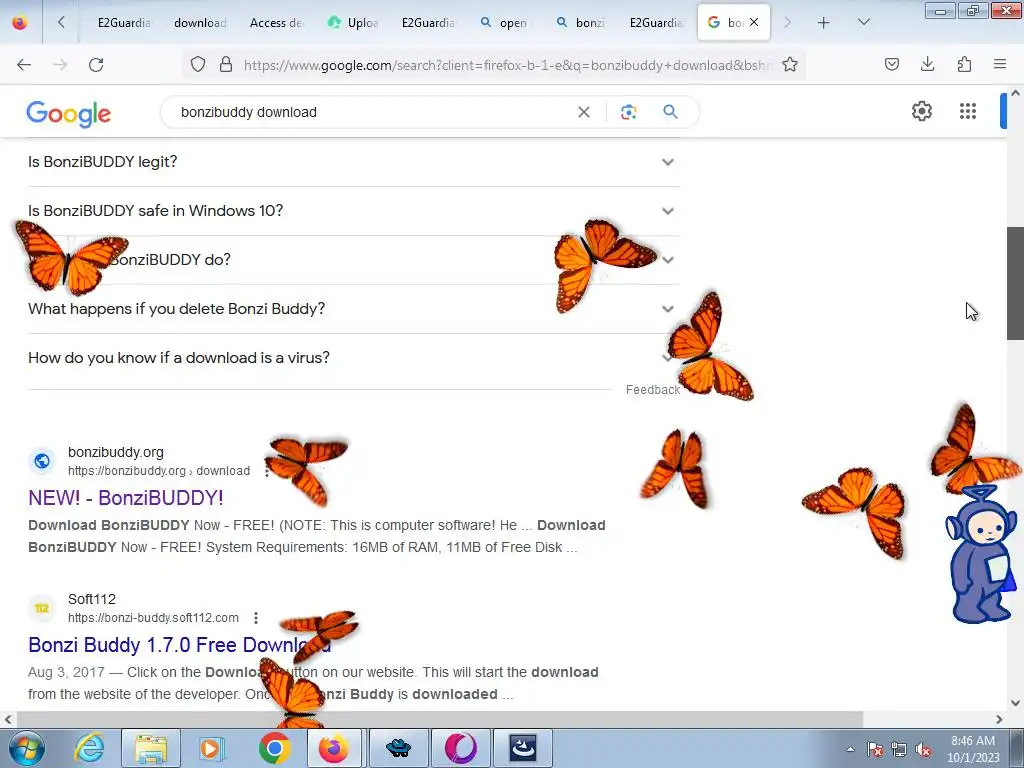Screen dimensions: 1024x768
Task: Bookmark this page with the star
Action: 790,65
